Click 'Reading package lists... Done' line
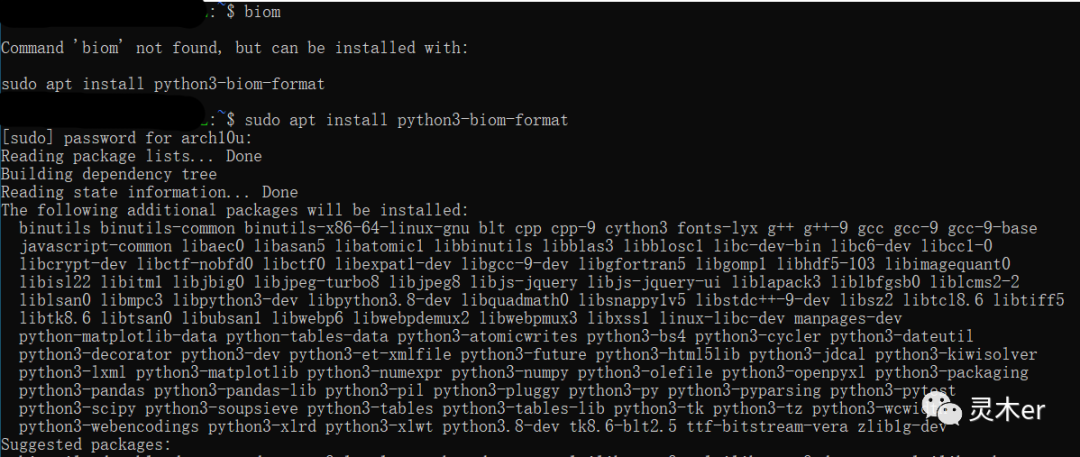The width and height of the screenshot is (1080, 457). click(132, 156)
